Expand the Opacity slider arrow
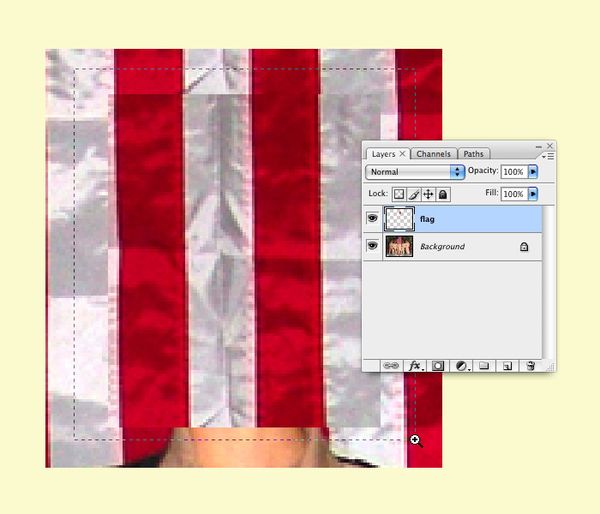The width and height of the screenshot is (600, 514). click(x=533, y=172)
